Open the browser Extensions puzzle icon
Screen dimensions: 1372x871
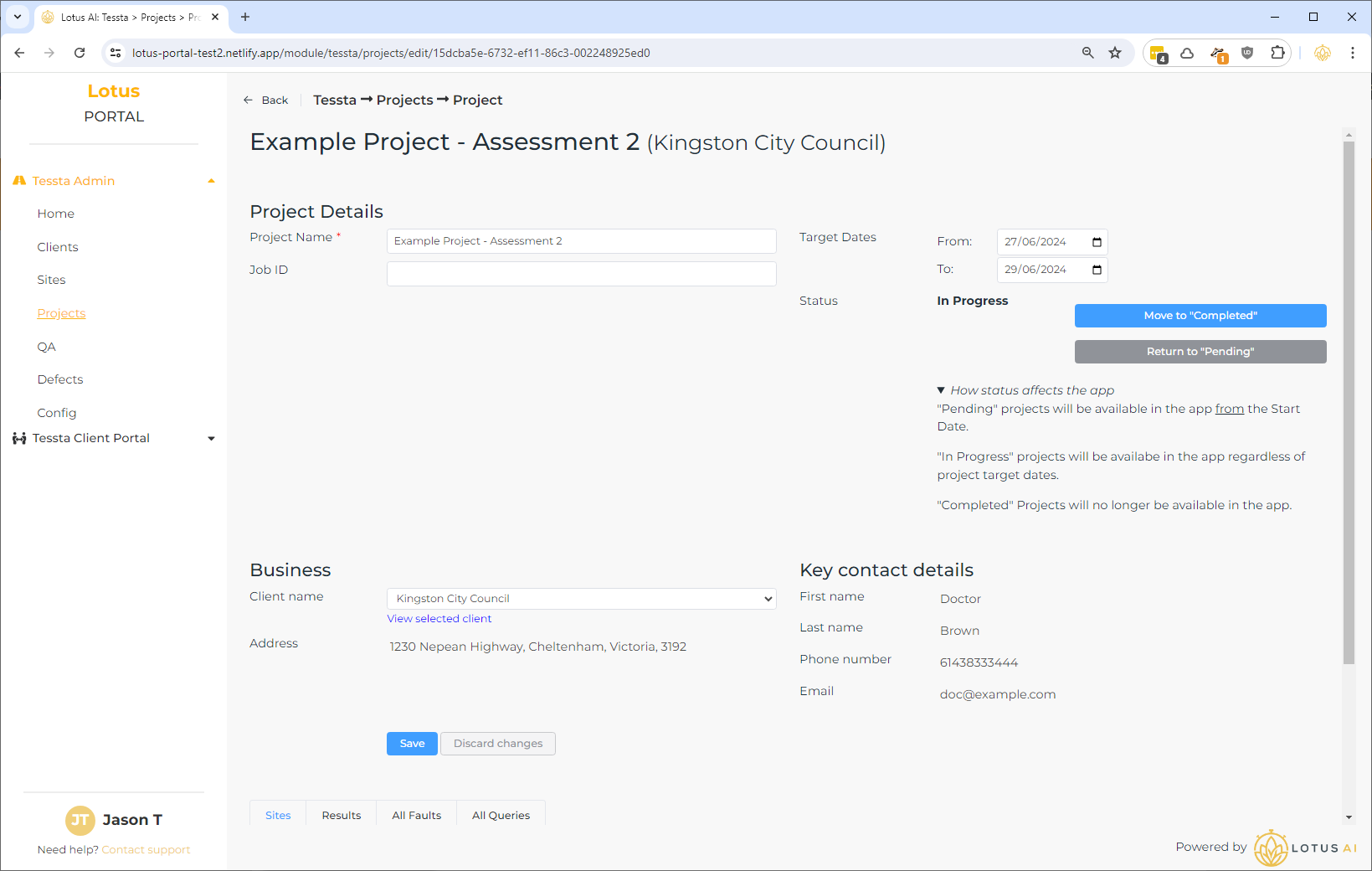click(x=1277, y=53)
